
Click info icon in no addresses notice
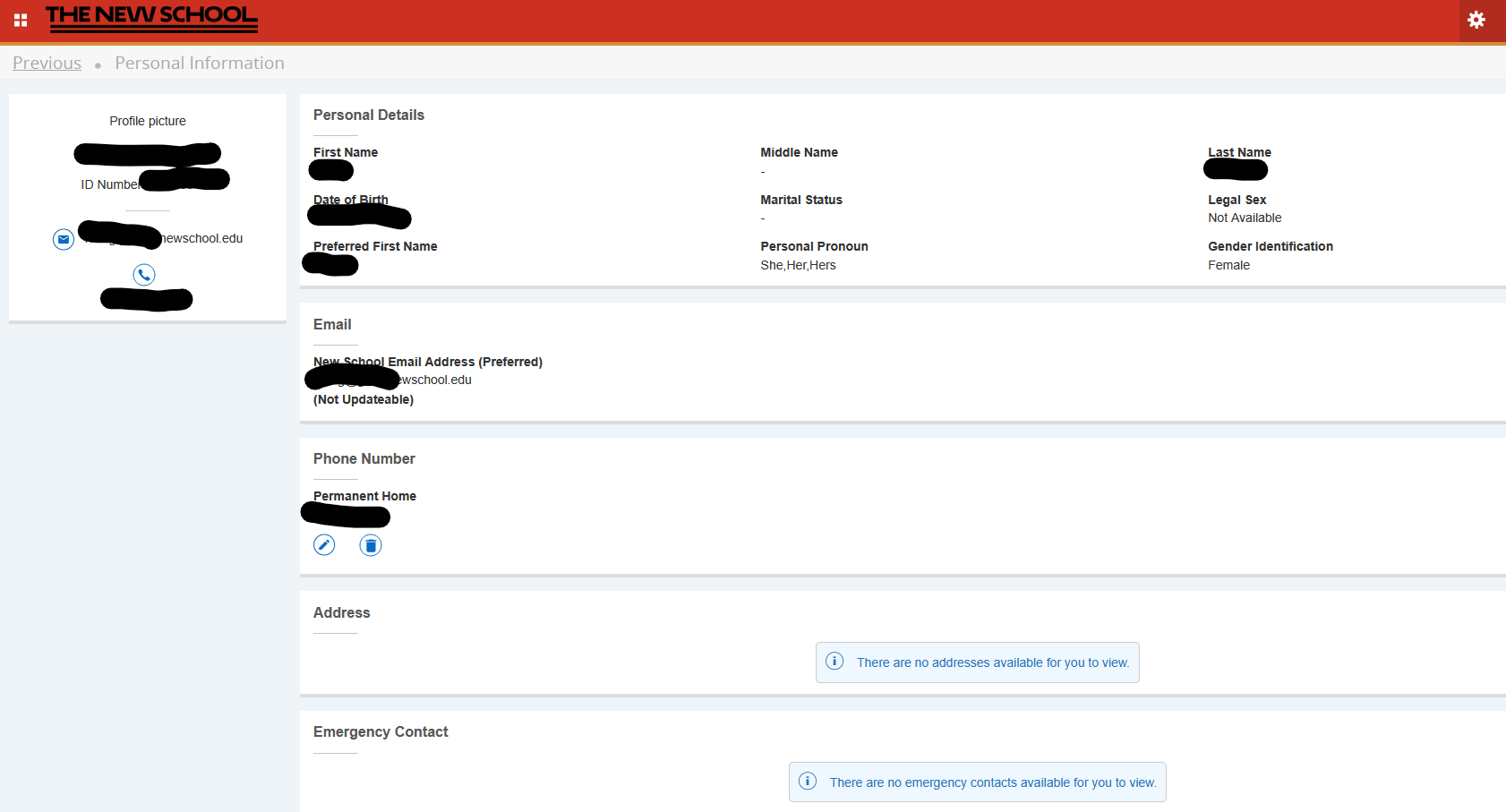[834, 662]
